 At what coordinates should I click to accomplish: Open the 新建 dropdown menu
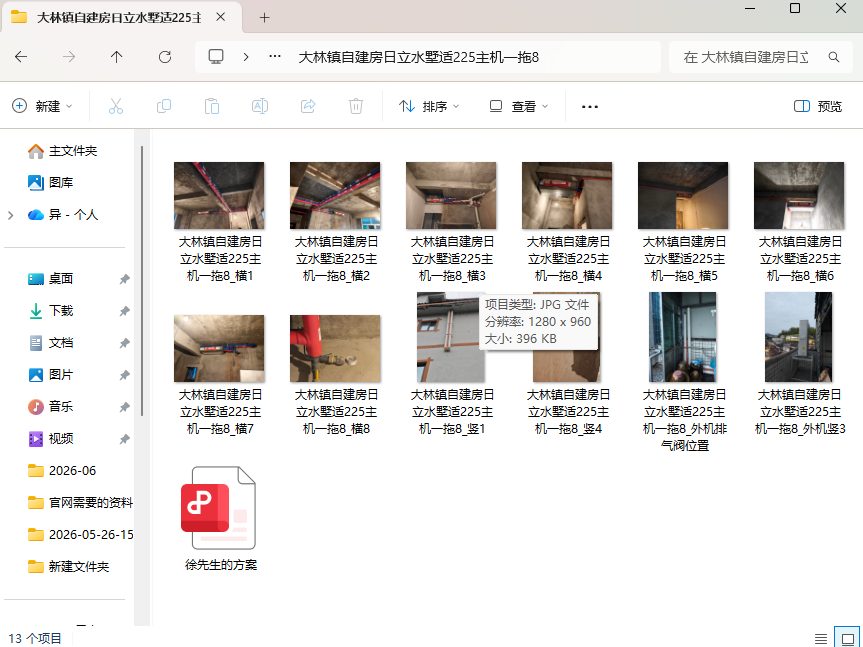(43, 106)
